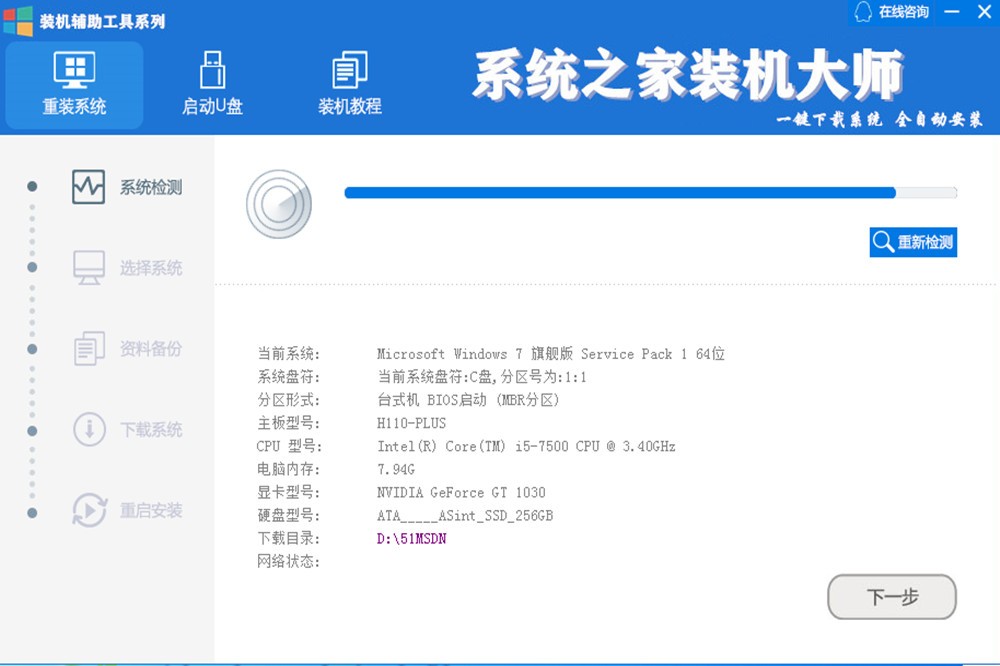Click the 重启安装 step bullet dot
This screenshot has height=666, width=1000.
click(33, 513)
